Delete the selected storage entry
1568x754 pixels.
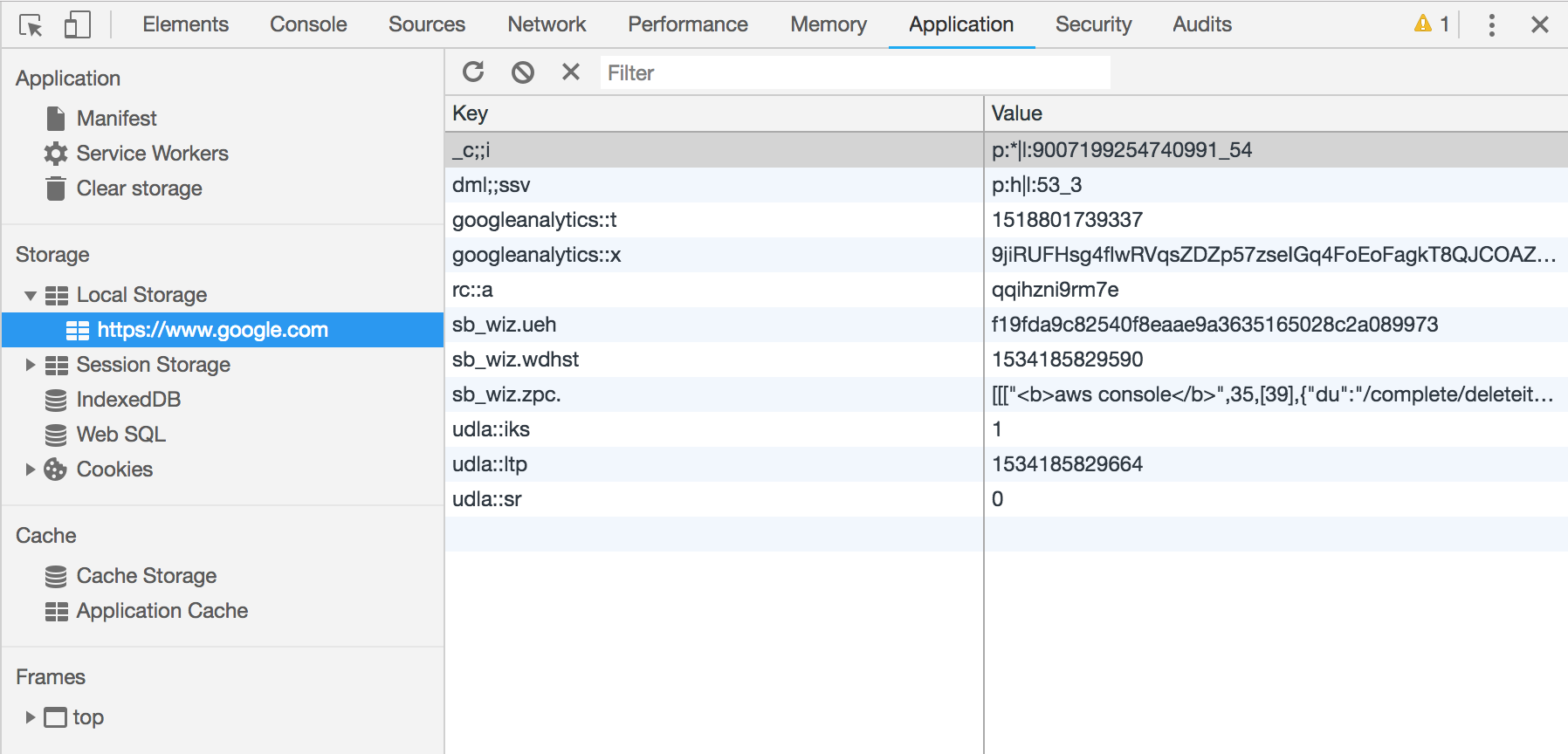pyautogui.click(x=571, y=72)
